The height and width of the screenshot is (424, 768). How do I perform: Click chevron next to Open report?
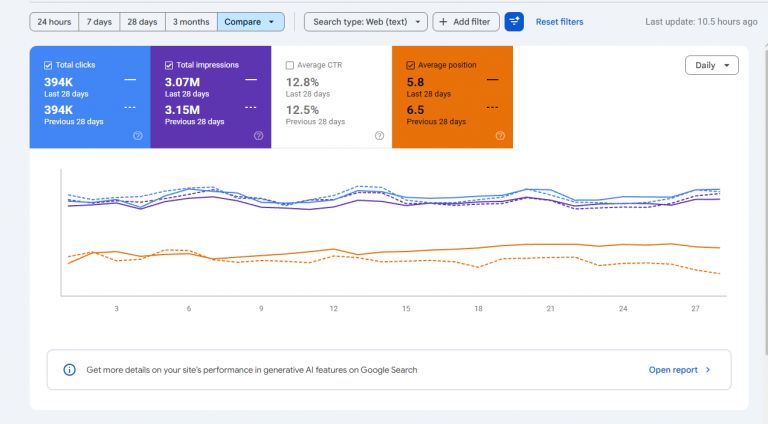(x=708, y=370)
